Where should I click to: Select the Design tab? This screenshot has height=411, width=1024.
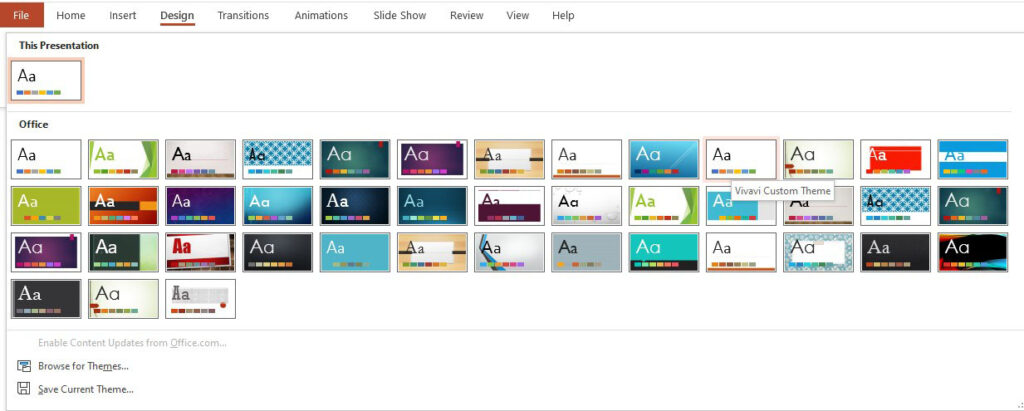pyautogui.click(x=177, y=15)
